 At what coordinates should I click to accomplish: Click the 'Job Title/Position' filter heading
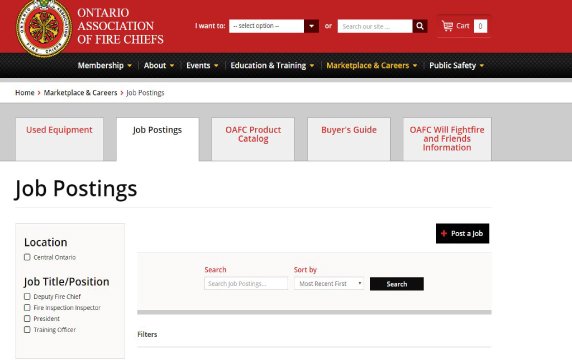(x=67, y=282)
